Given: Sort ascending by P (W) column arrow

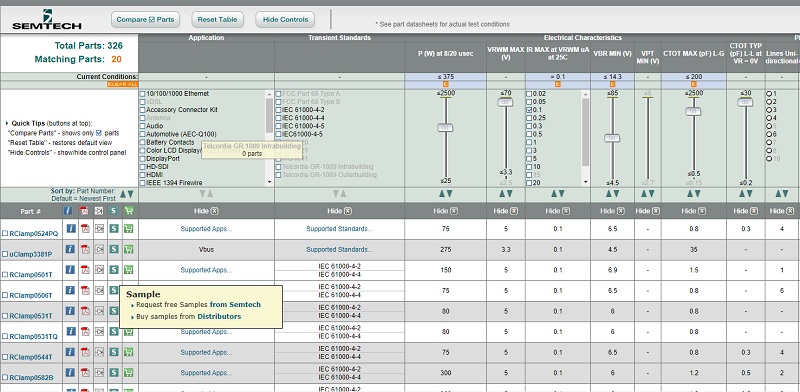Looking at the screenshot, I should point(442,194).
